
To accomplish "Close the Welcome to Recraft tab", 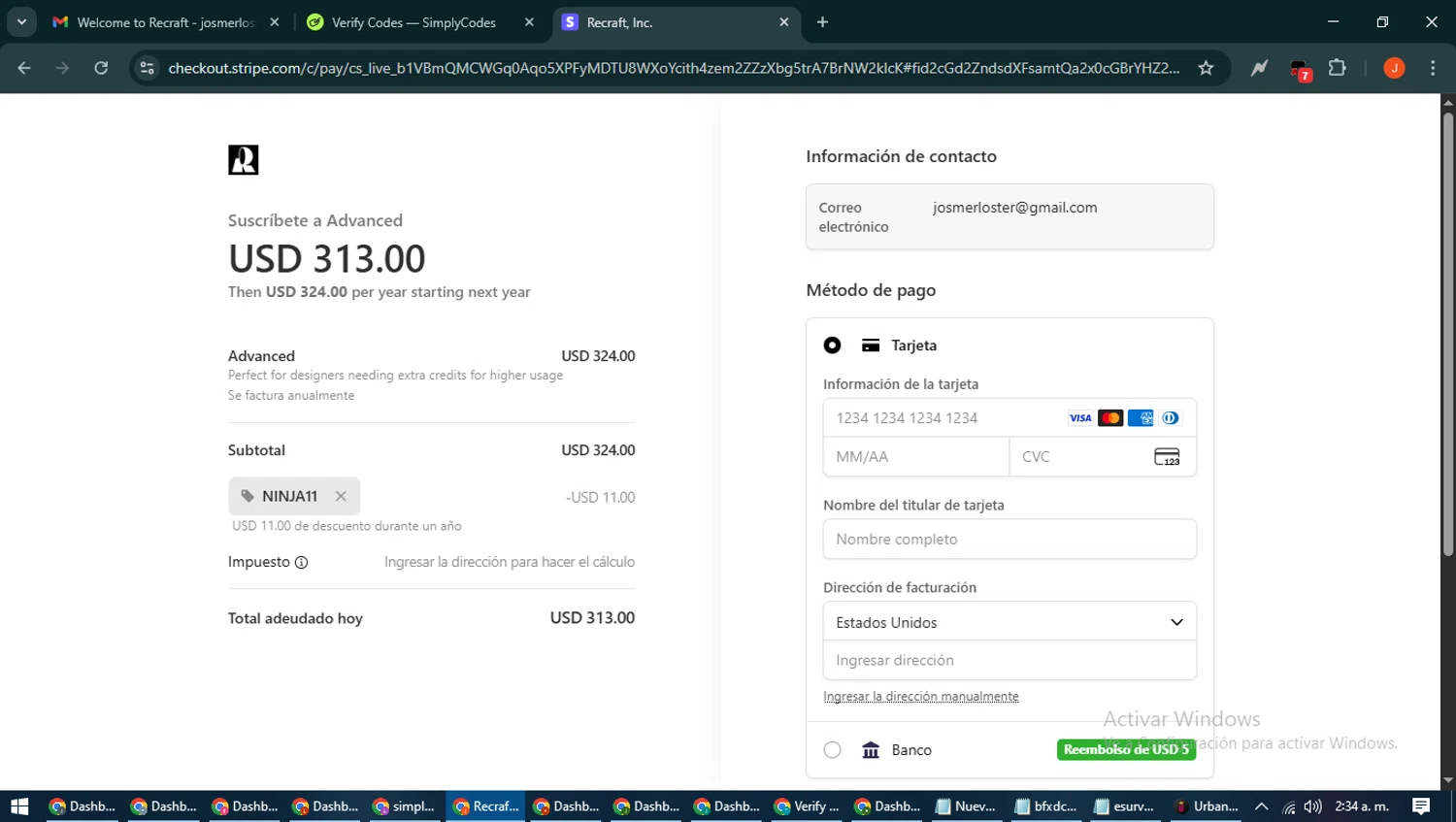I will point(275,22).
